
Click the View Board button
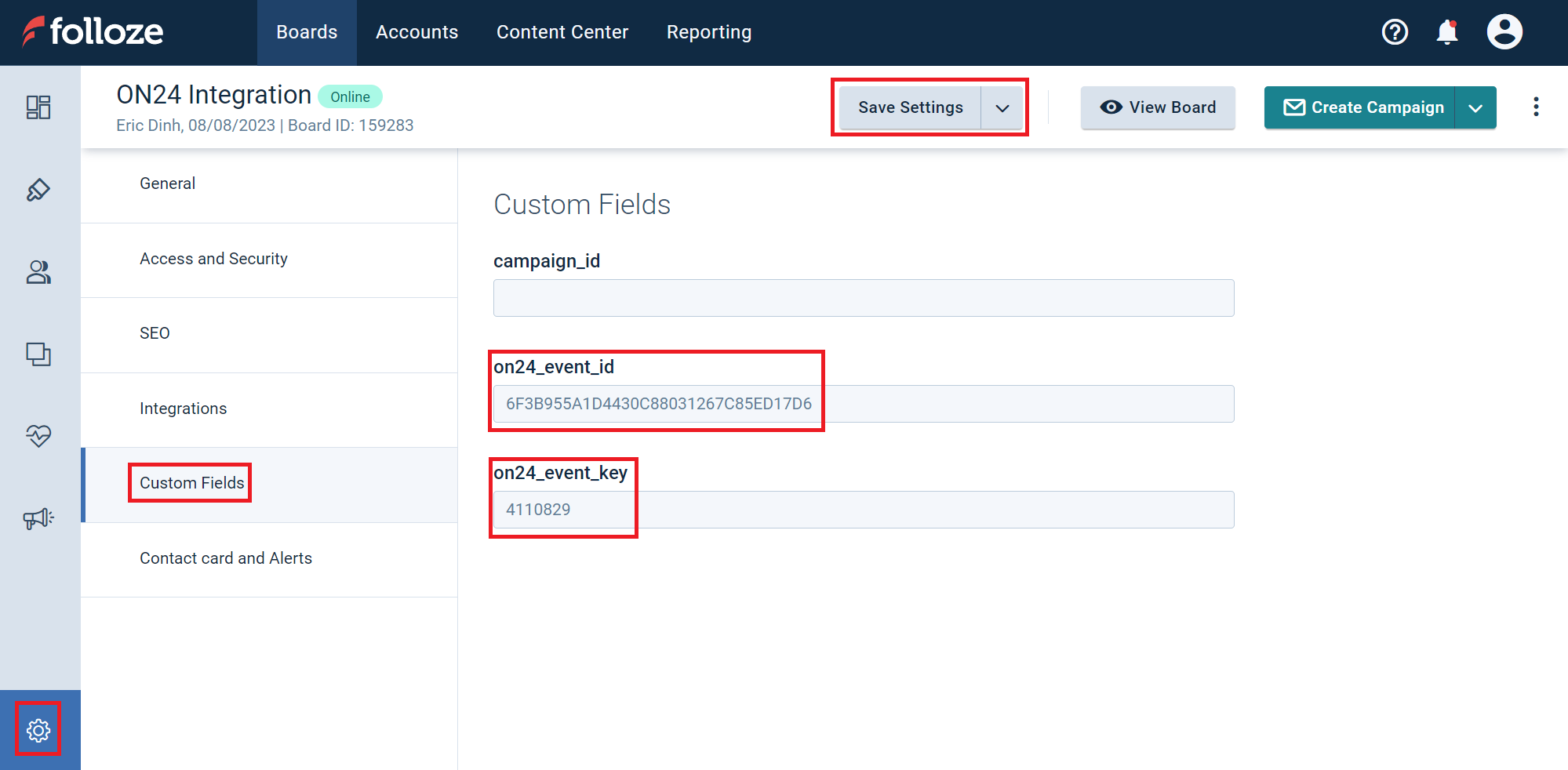coord(1157,108)
